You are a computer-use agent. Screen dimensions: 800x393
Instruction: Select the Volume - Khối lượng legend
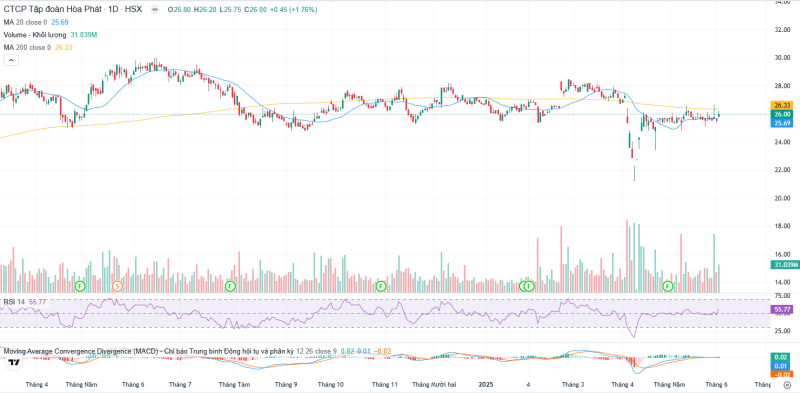[x=35, y=35]
